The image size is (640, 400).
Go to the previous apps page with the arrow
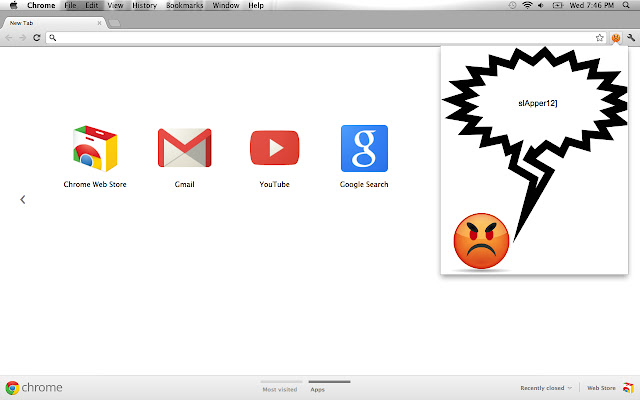pos(23,200)
